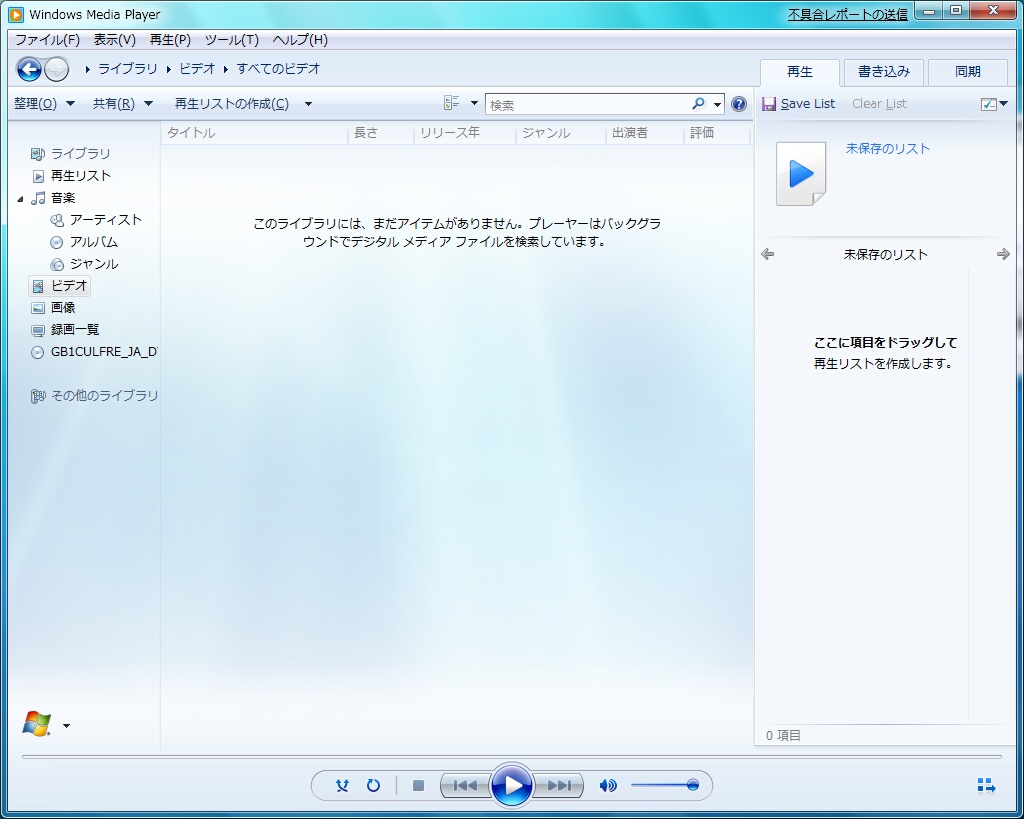Screen dimensions: 1024x819
Task: Switch to Now Playing mode icon
Action: coord(986,785)
